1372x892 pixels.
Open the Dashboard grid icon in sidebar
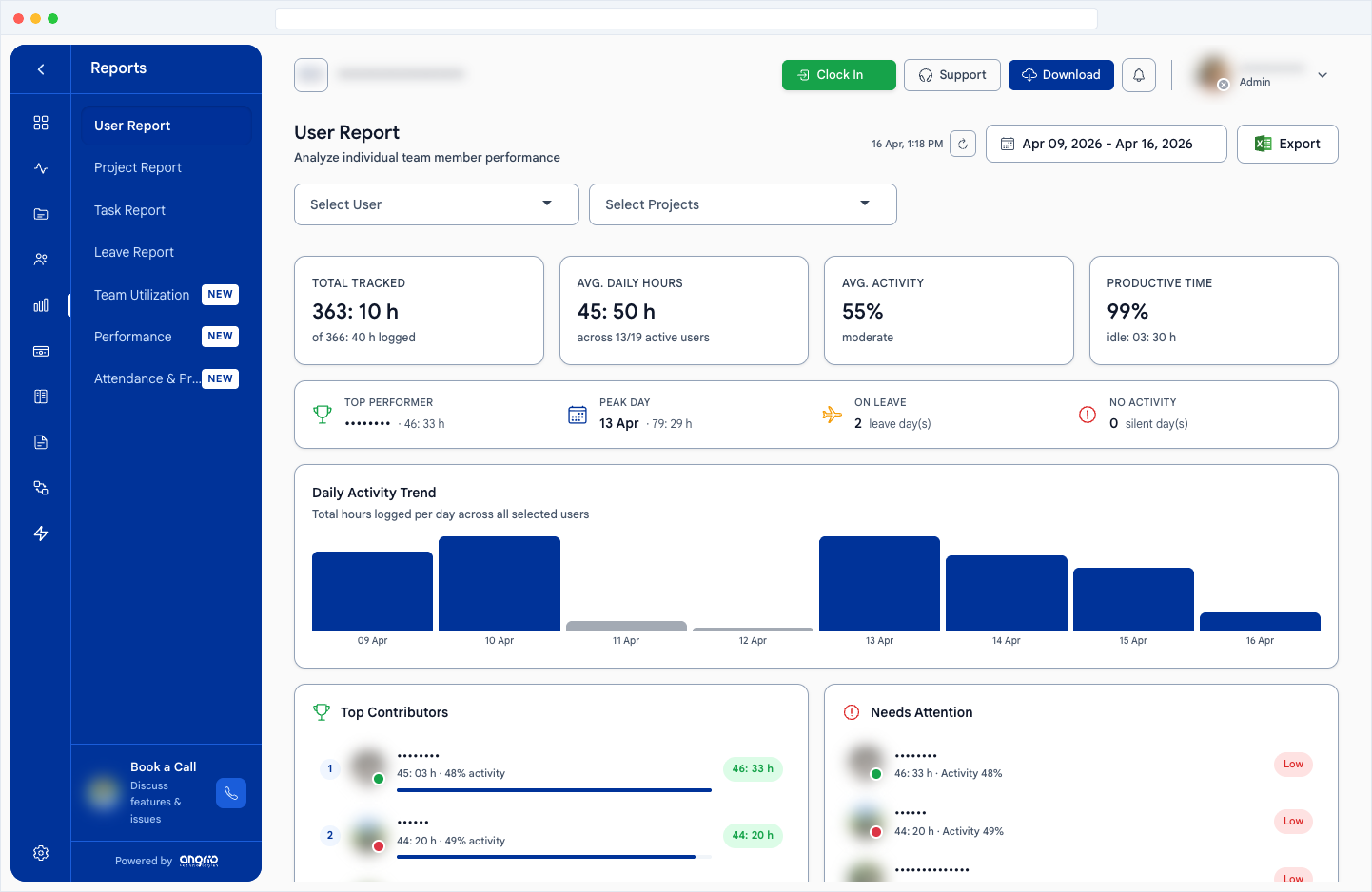[40, 122]
